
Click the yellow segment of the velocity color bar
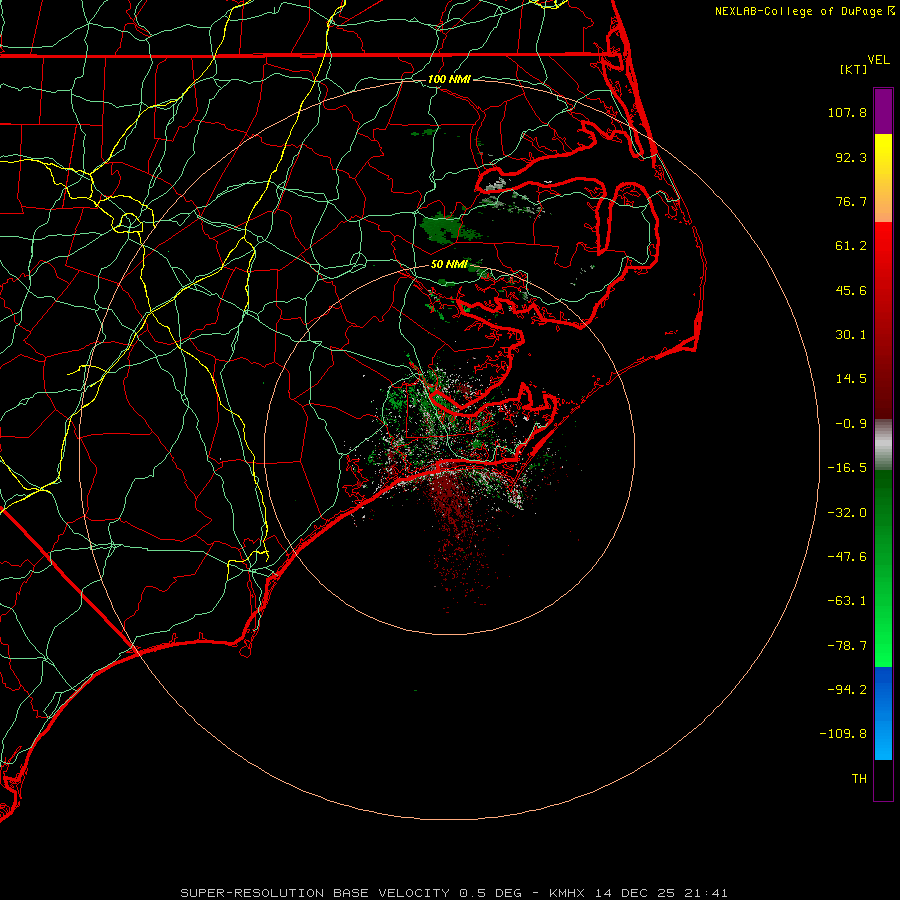tap(883, 178)
